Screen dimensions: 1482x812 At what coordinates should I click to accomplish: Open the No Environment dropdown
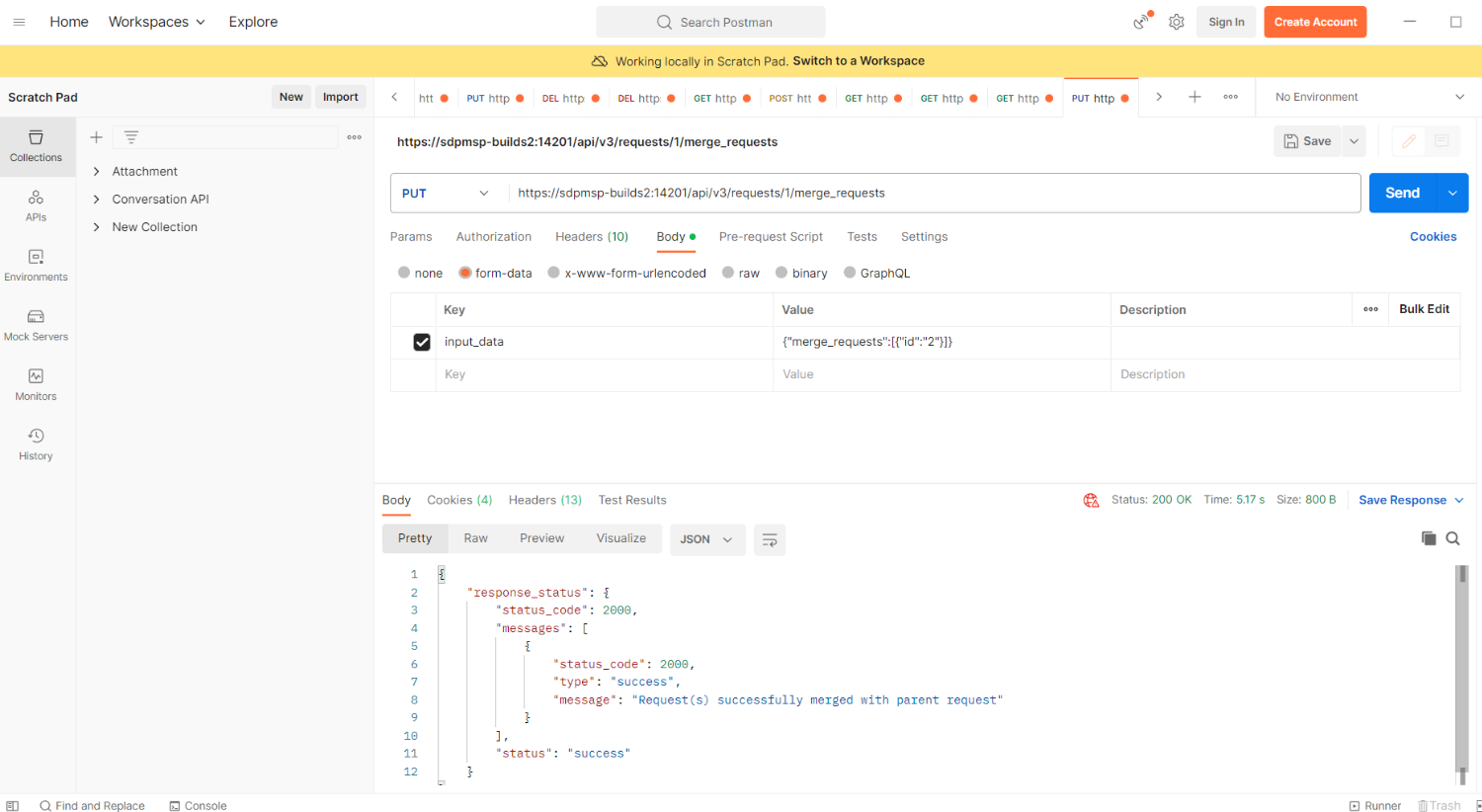click(1368, 97)
